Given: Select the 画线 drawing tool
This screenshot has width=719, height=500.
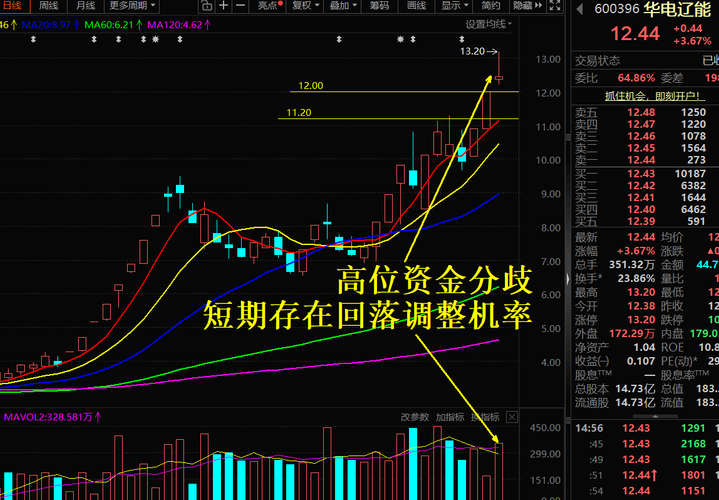Looking at the screenshot, I should click(x=416, y=6).
